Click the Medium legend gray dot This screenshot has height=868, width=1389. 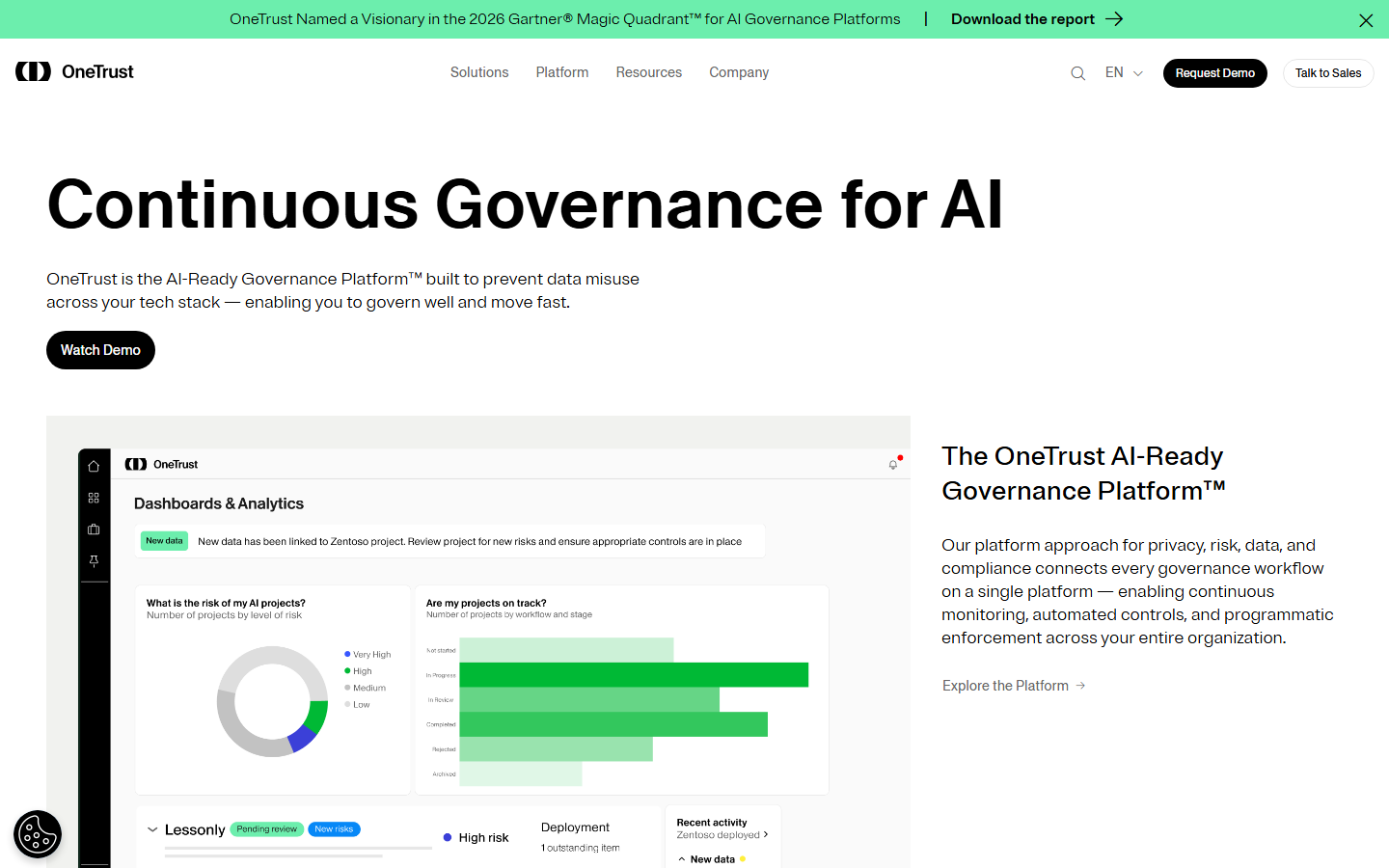click(347, 688)
